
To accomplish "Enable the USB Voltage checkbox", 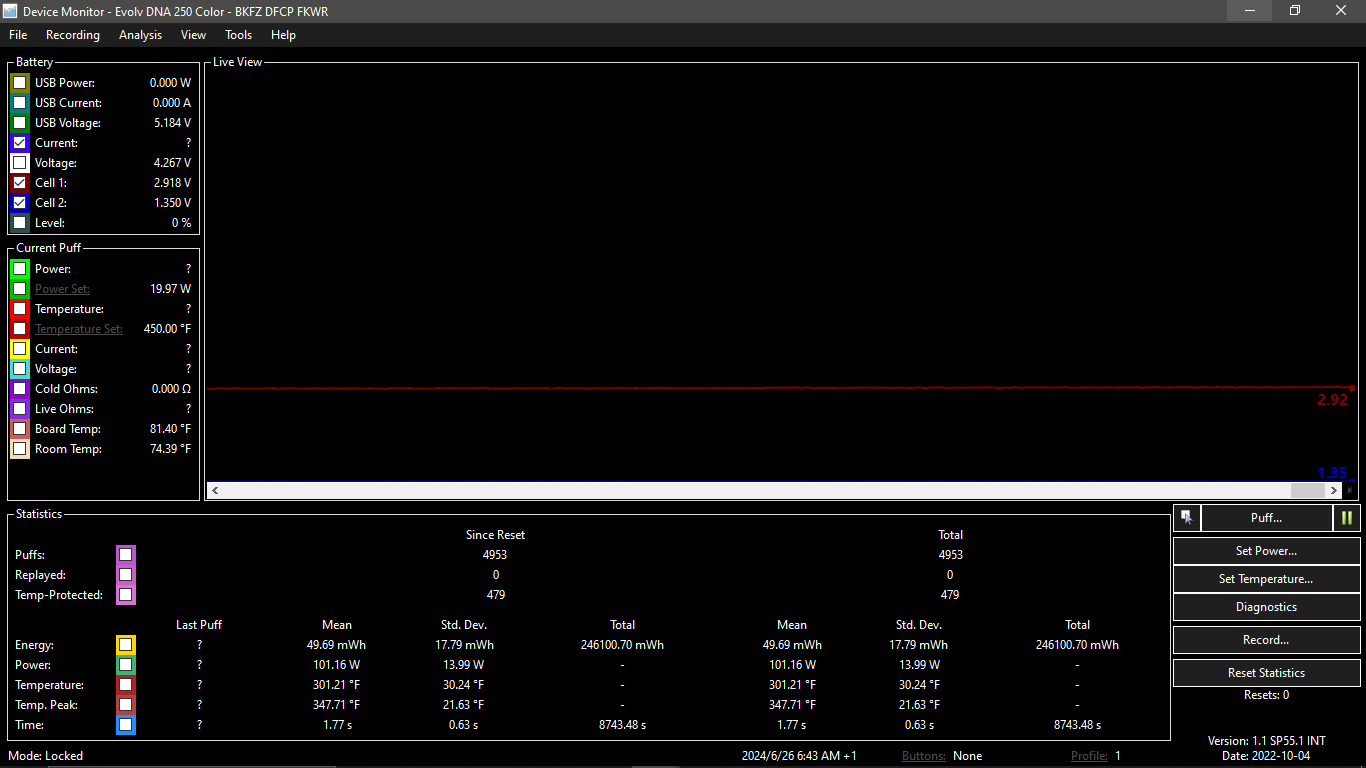I will [x=20, y=123].
